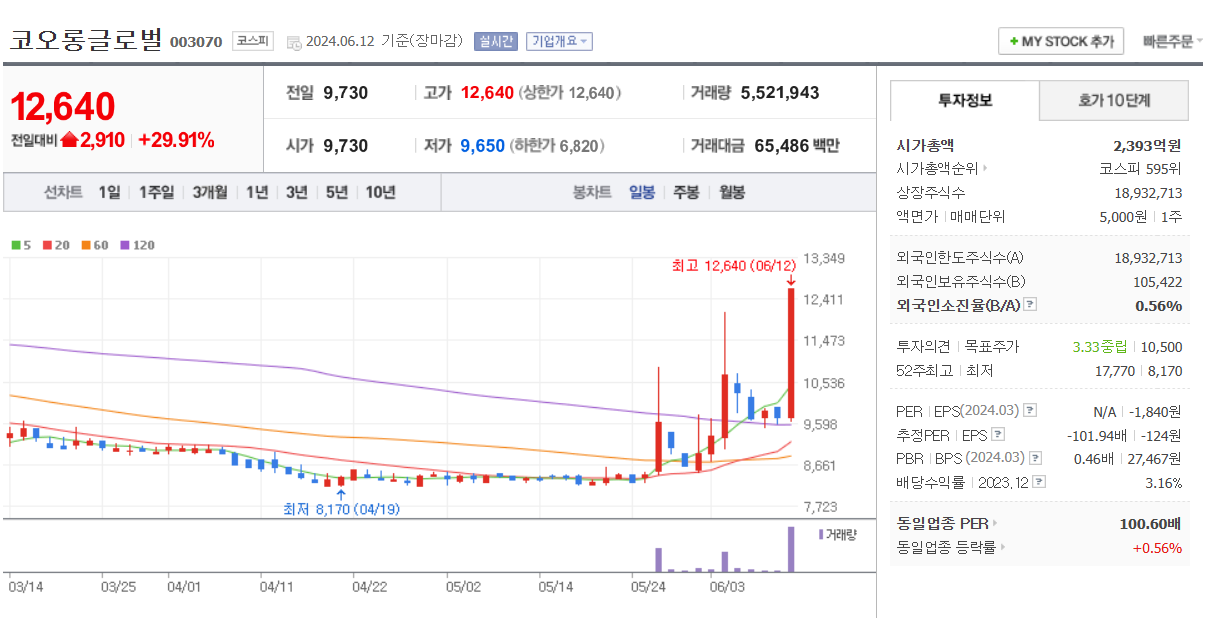Click the 목표주가 label

click(992, 347)
